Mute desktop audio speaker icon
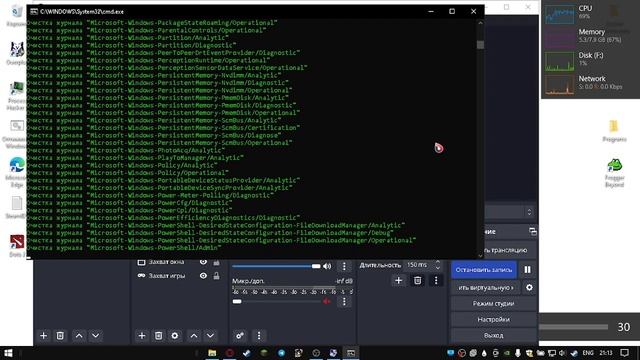This screenshot has width=640, height=360. [327, 266]
